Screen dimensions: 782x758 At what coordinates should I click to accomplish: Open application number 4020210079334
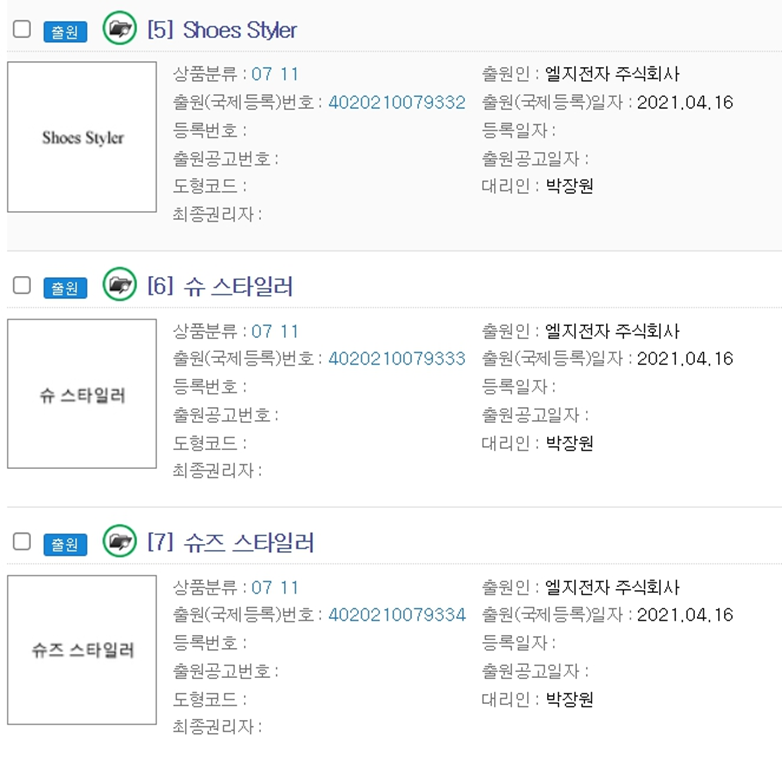(x=397, y=615)
